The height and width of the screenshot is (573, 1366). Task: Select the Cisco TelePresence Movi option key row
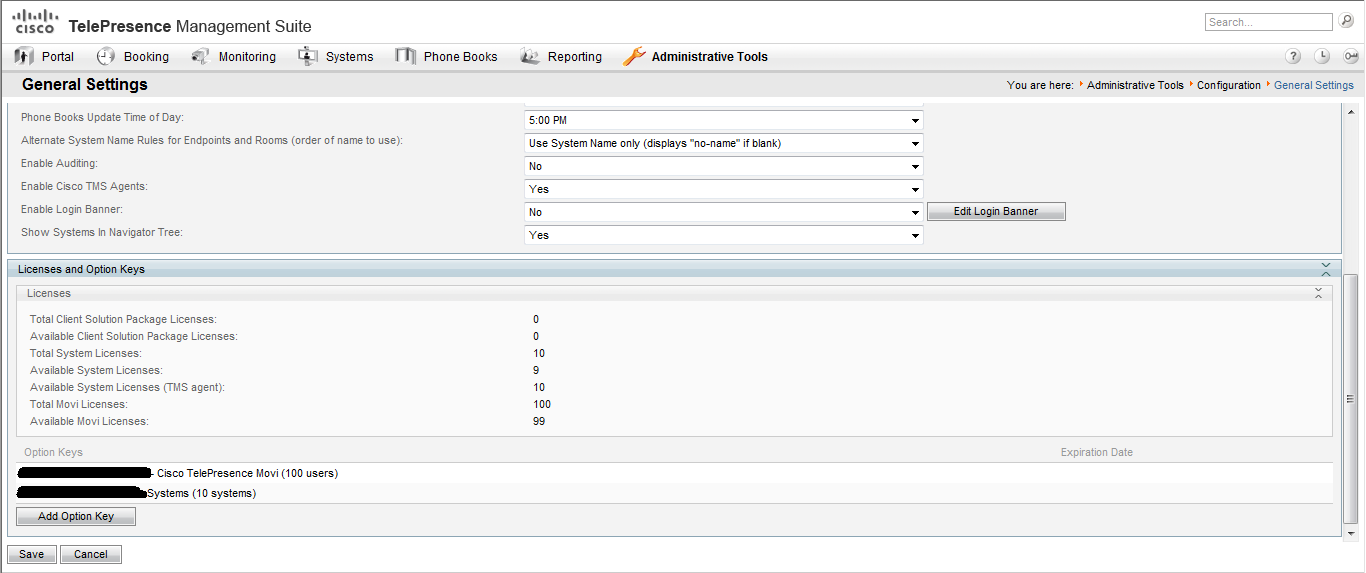click(674, 473)
